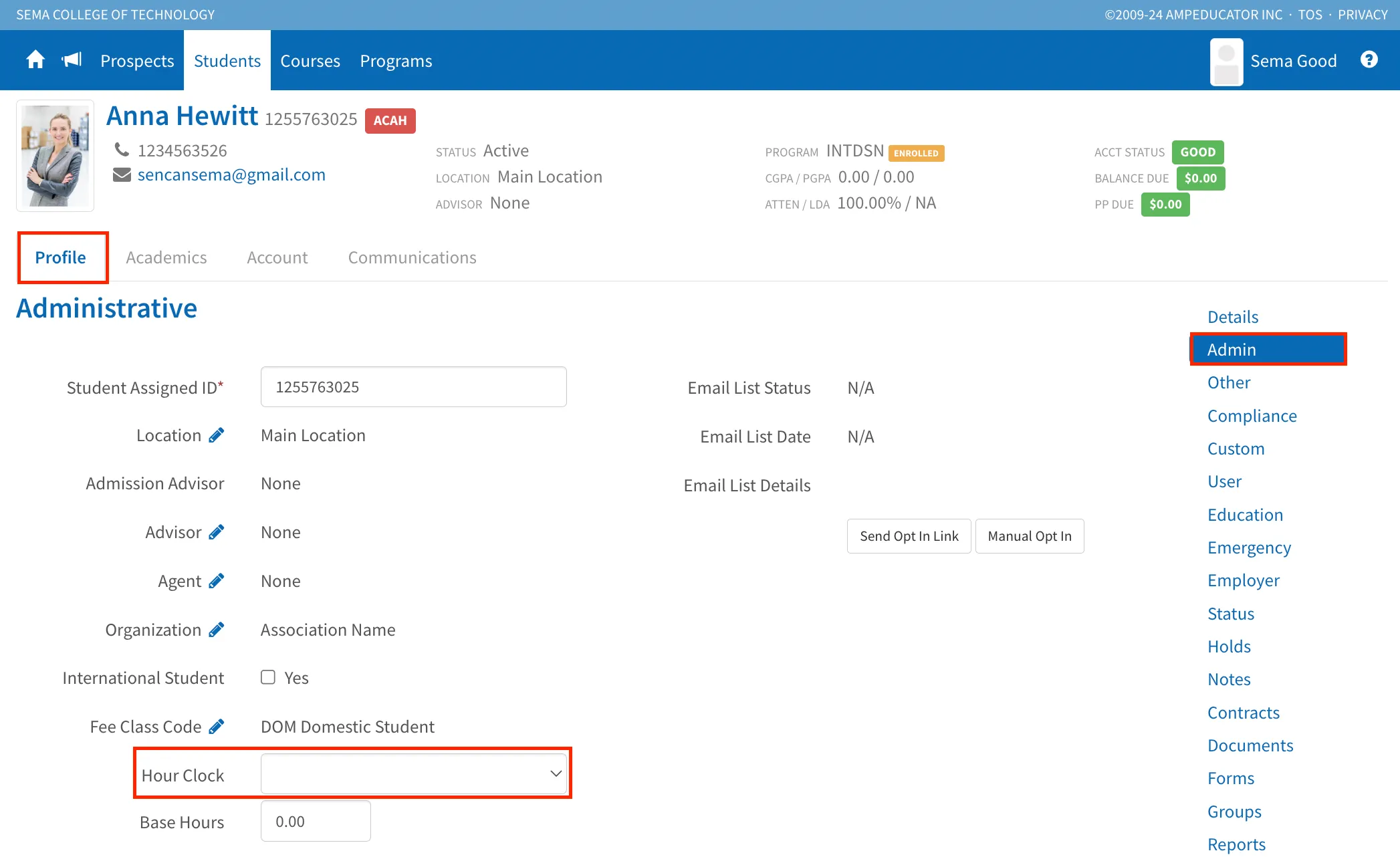This screenshot has width=1400, height=857.
Task: Click the ENROLLED program badge
Action: [916, 153]
